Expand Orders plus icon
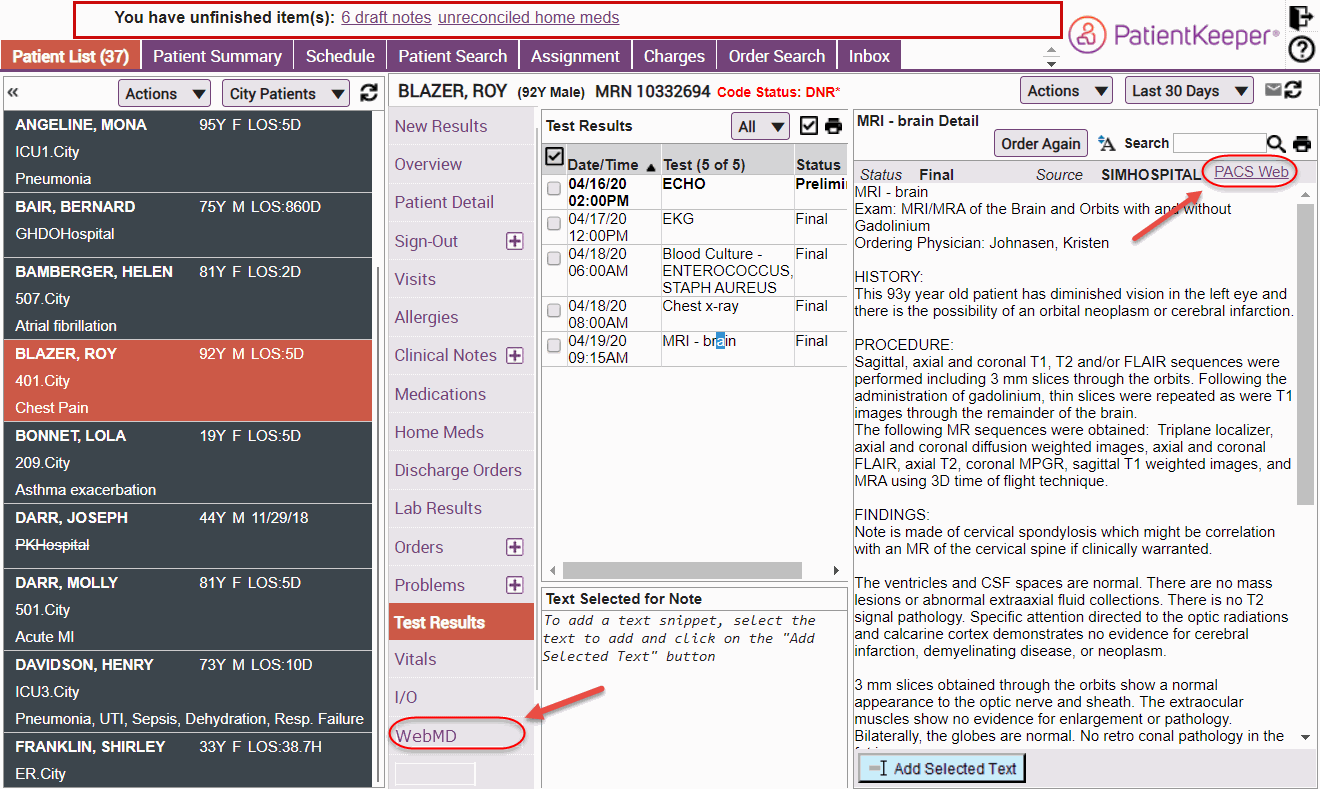Screen dimensions: 1320x789 515,547
